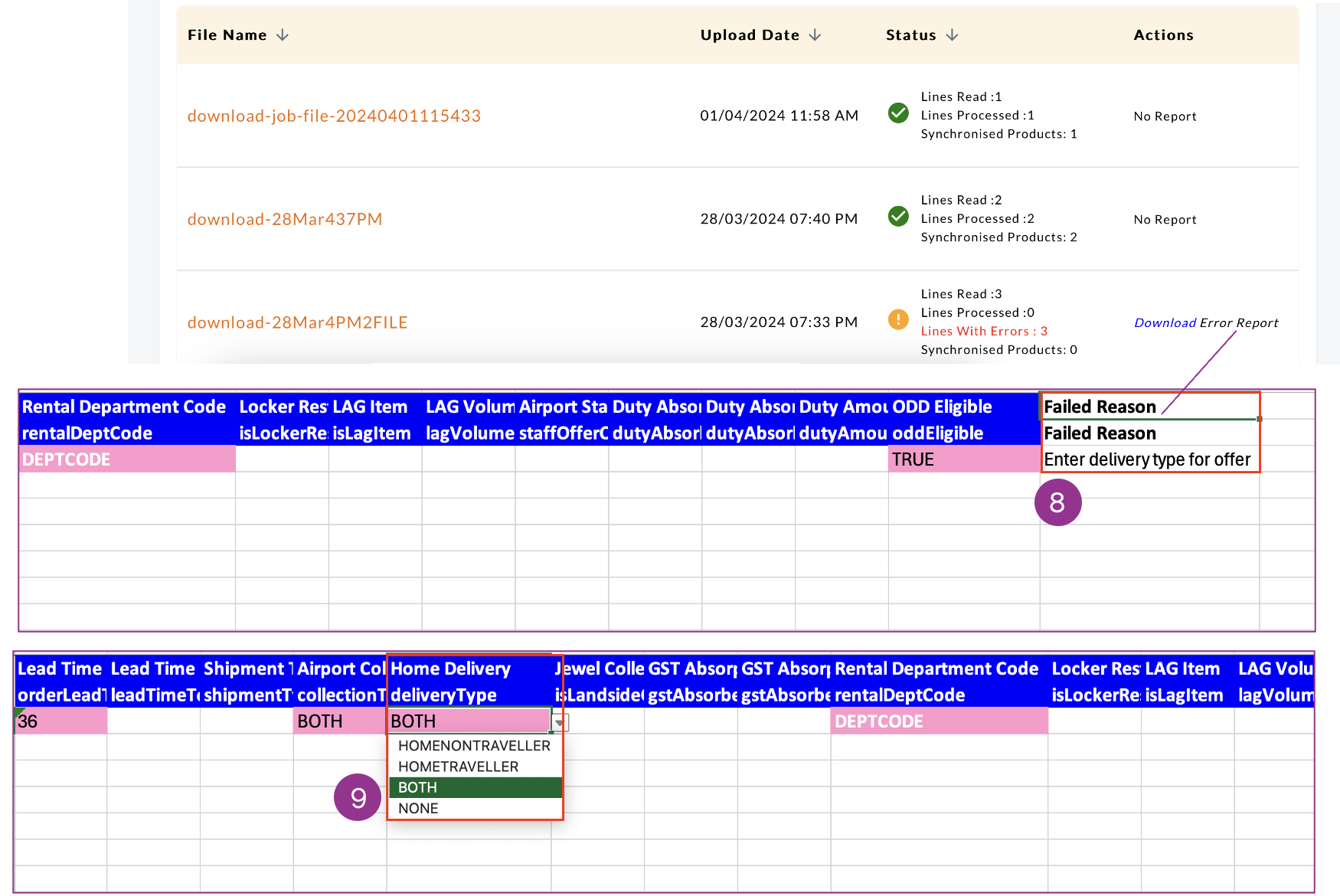Expand the deliveryType cell dropdown arrow

(561, 722)
